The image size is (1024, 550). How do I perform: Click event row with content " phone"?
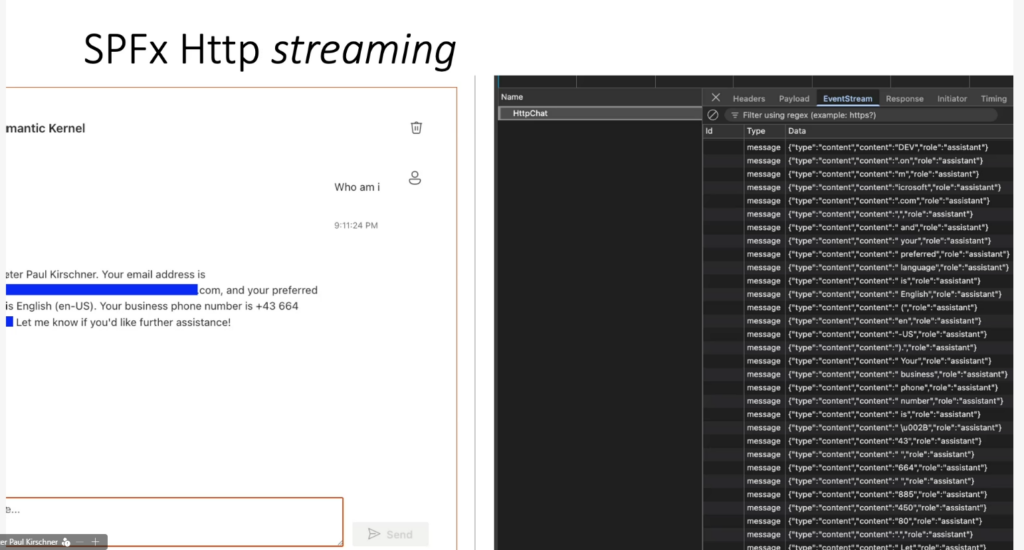click(857, 387)
